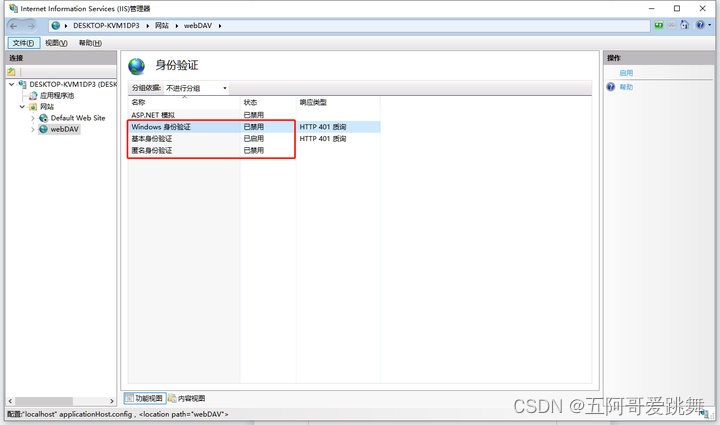
Task: Open the 视图(V) menu
Action: point(56,43)
